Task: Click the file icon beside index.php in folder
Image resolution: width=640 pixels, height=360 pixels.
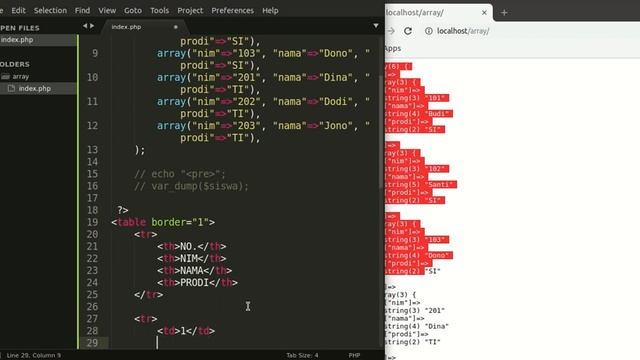Action: point(11,88)
